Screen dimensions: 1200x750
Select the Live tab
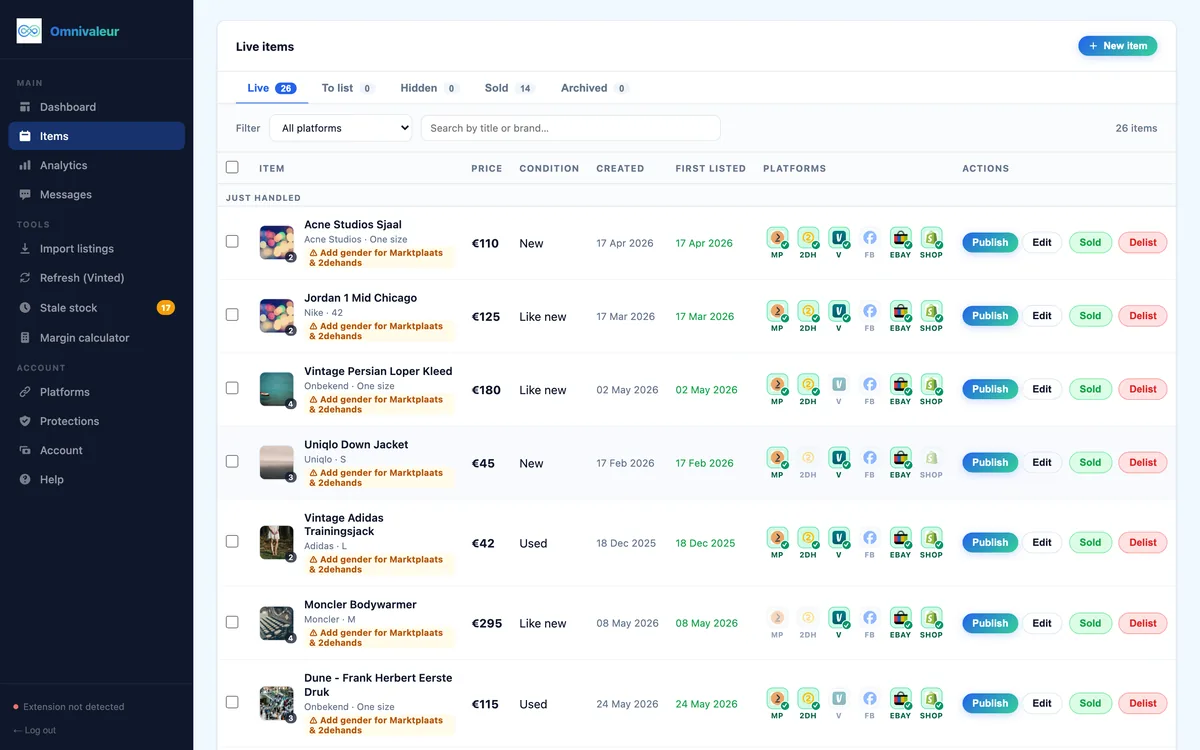272,88
